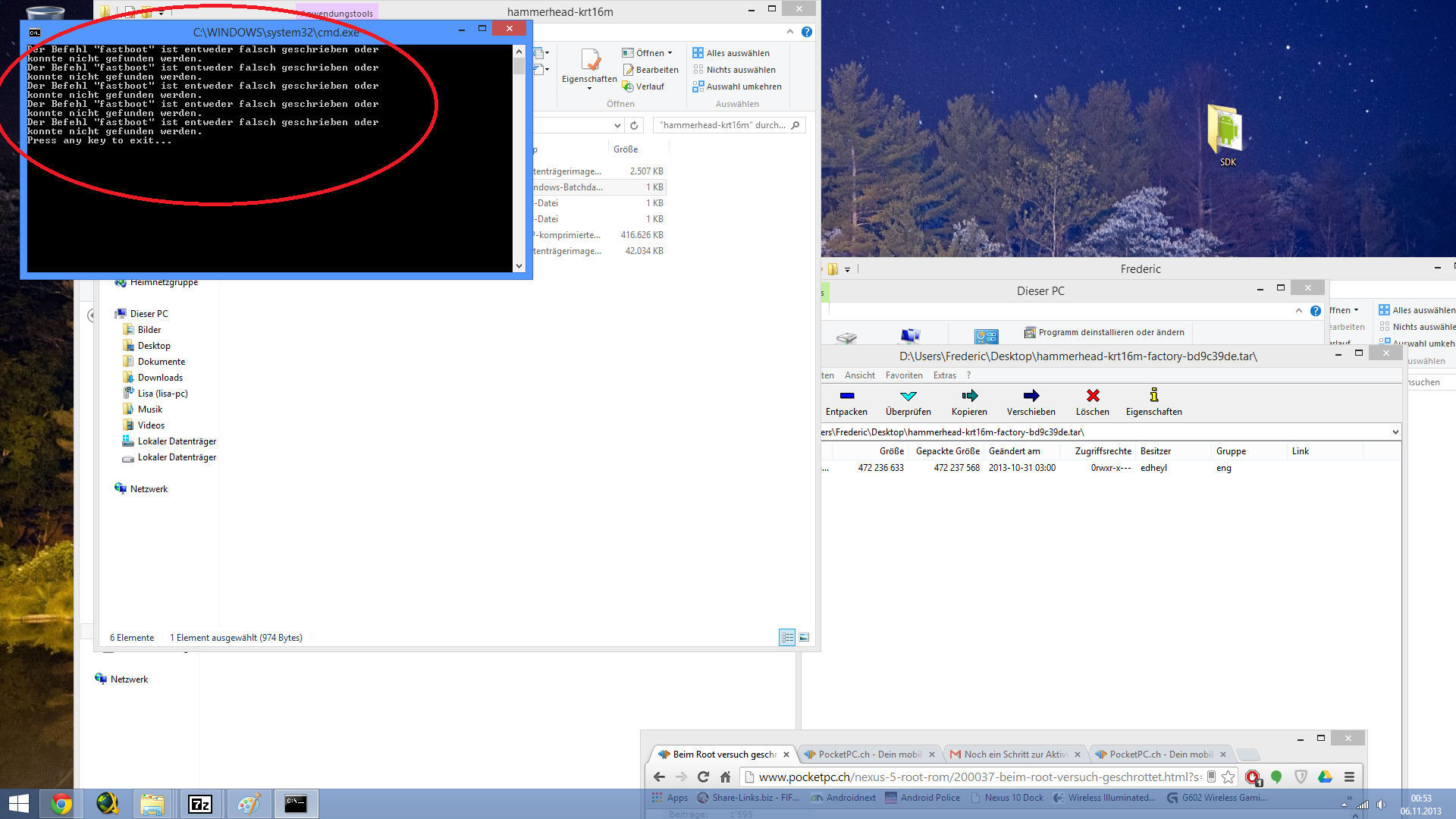1456x819 pixels.
Task: Close the 'Noch ein Schritt' Chrome tab
Action: pyautogui.click(x=1077, y=755)
